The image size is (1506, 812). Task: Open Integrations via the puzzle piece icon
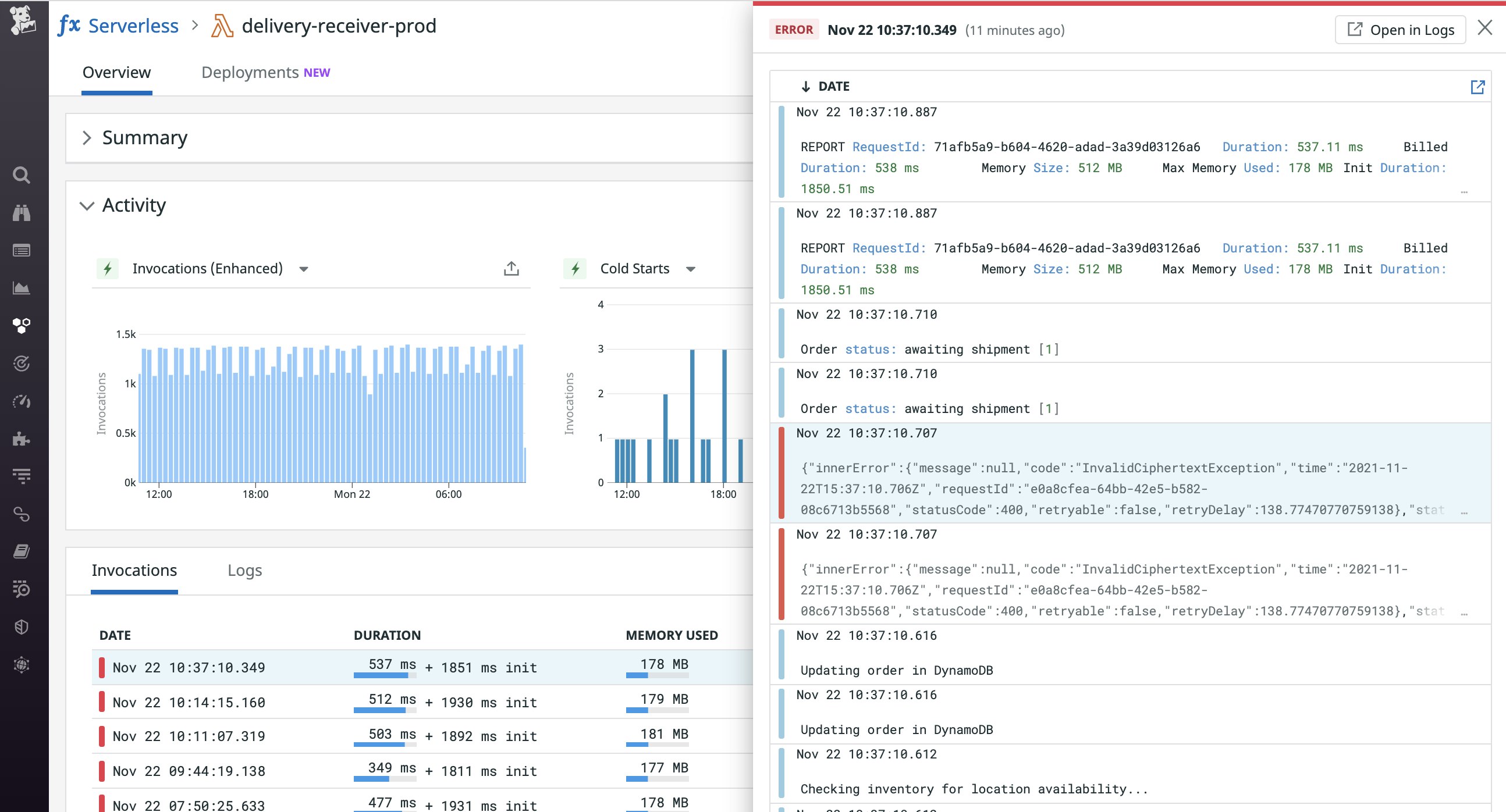point(22,439)
